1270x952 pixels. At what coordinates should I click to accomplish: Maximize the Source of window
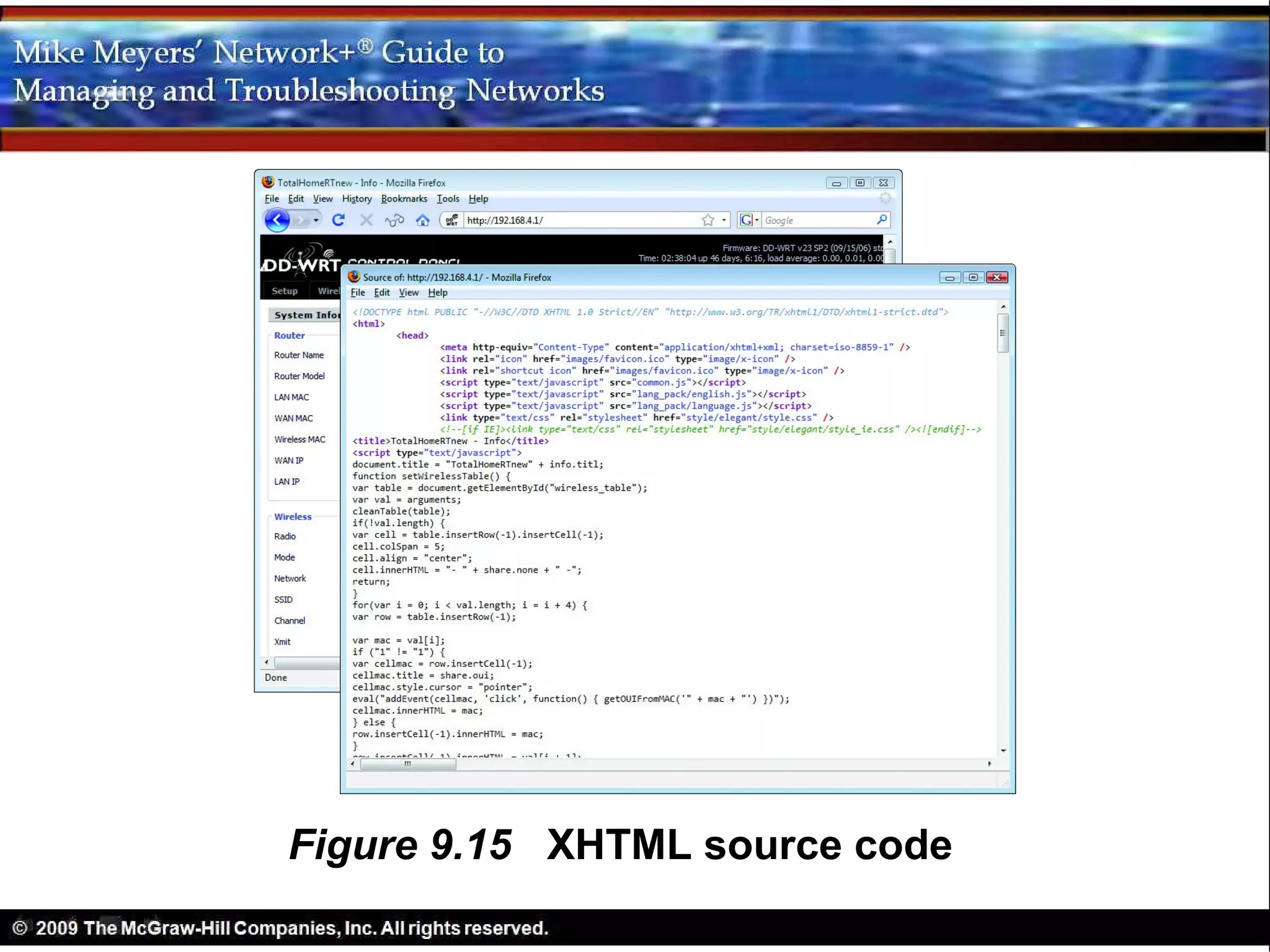pos(973,277)
